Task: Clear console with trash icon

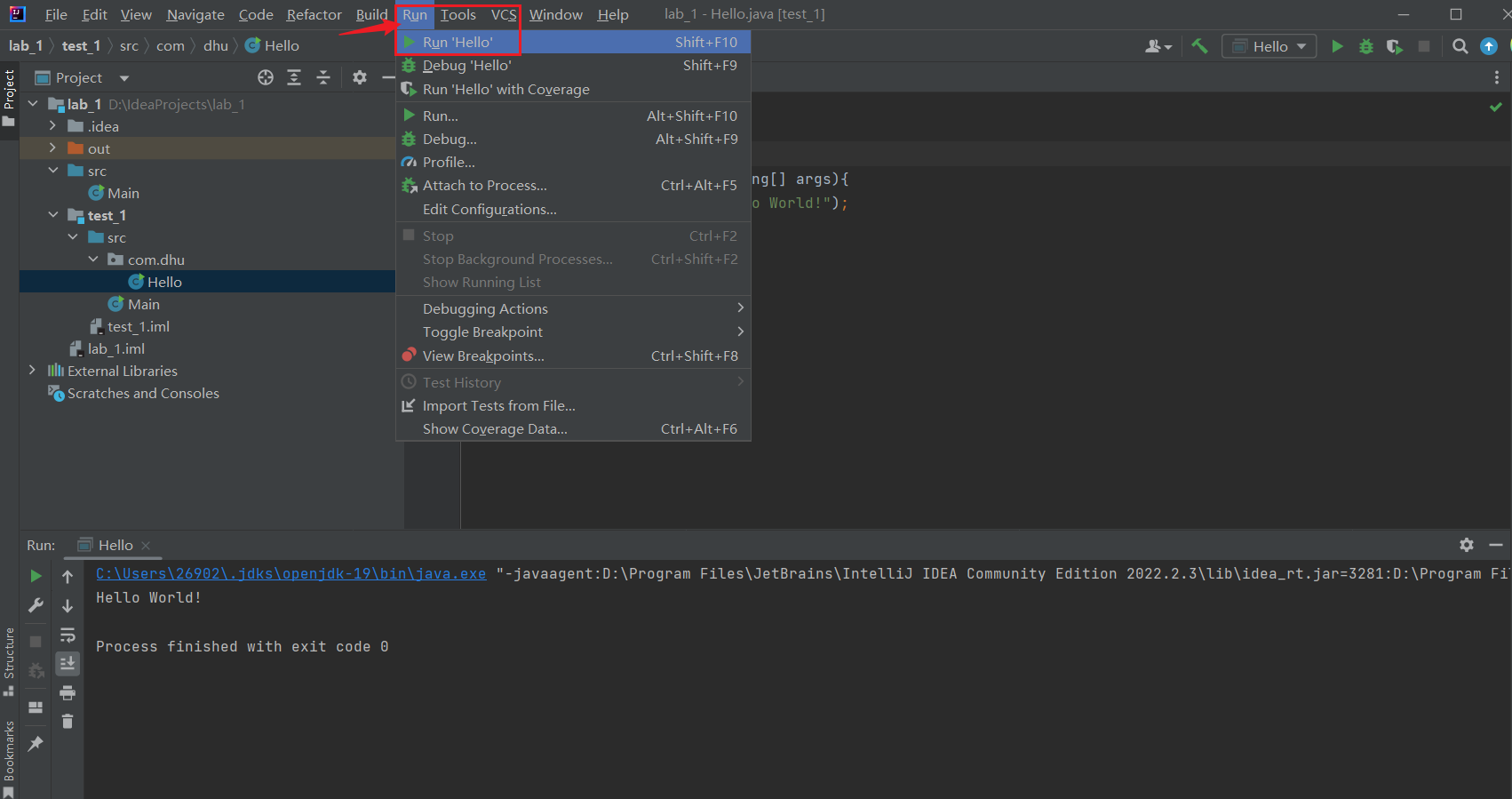Action: 68,721
